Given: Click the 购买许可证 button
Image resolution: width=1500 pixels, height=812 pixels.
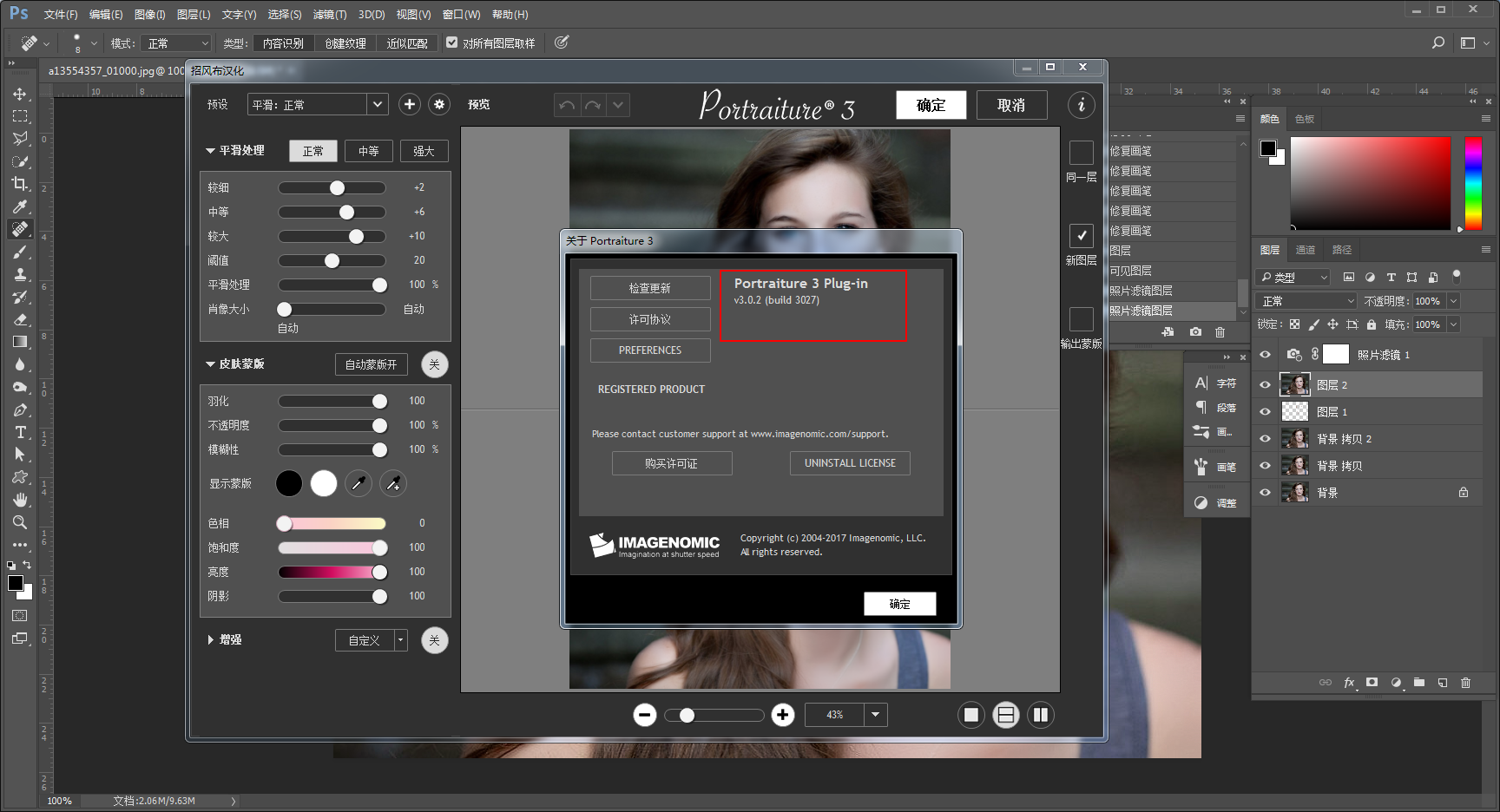Looking at the screenshot, I should pos(672,463).
